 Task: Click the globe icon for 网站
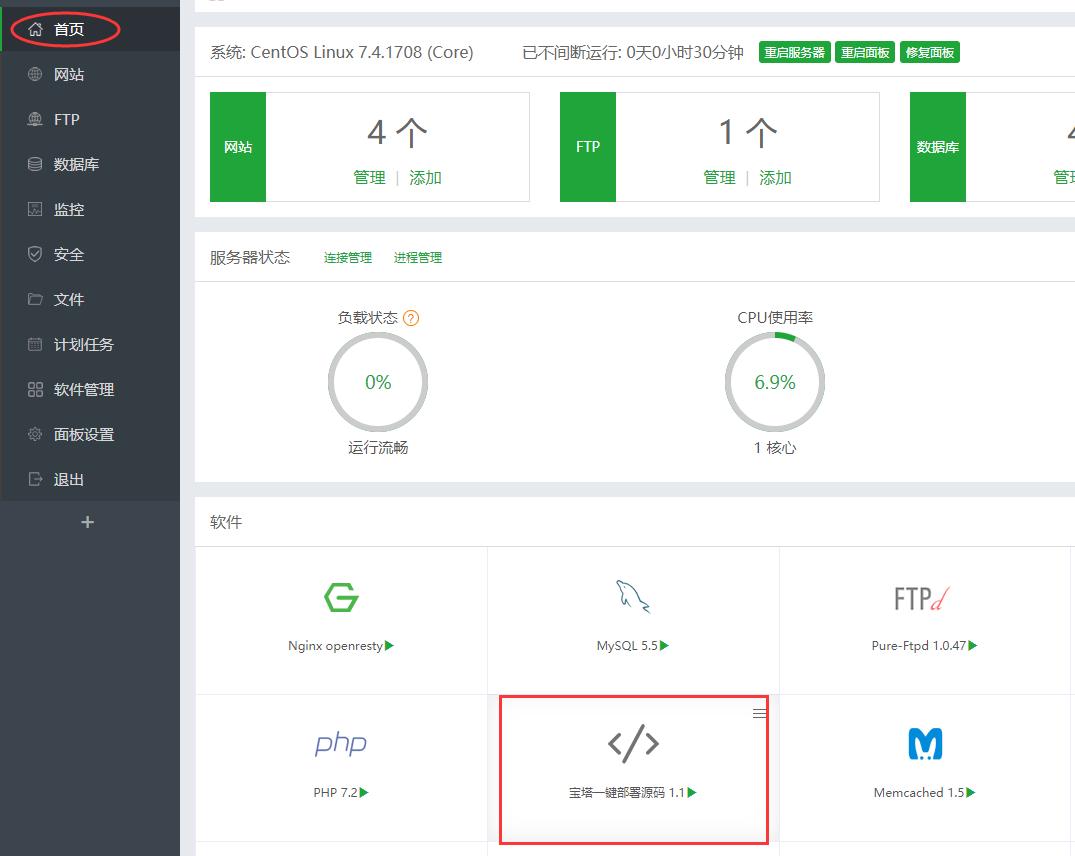35,74
